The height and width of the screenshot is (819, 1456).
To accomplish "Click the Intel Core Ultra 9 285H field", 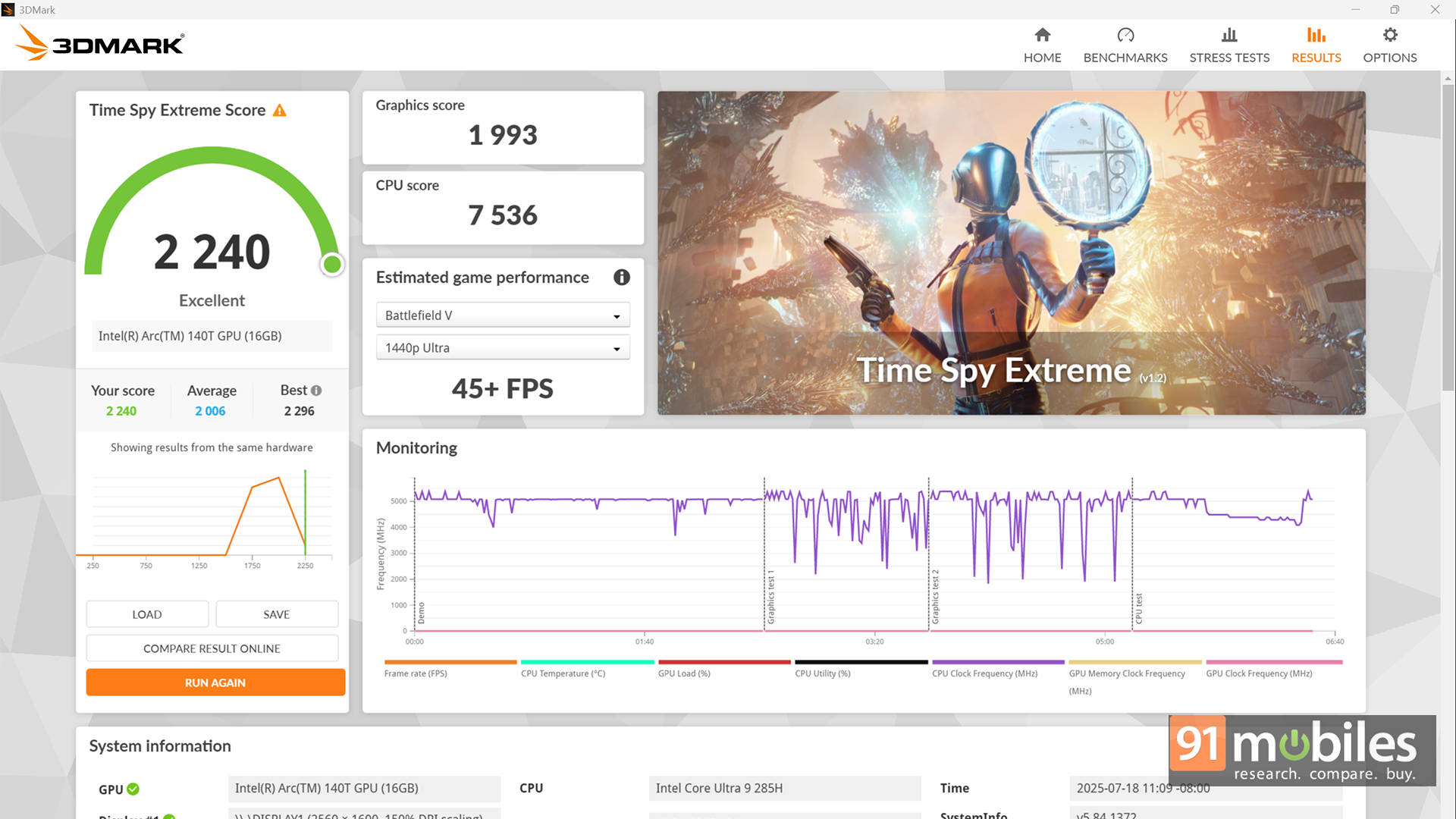I will point(785,788).
